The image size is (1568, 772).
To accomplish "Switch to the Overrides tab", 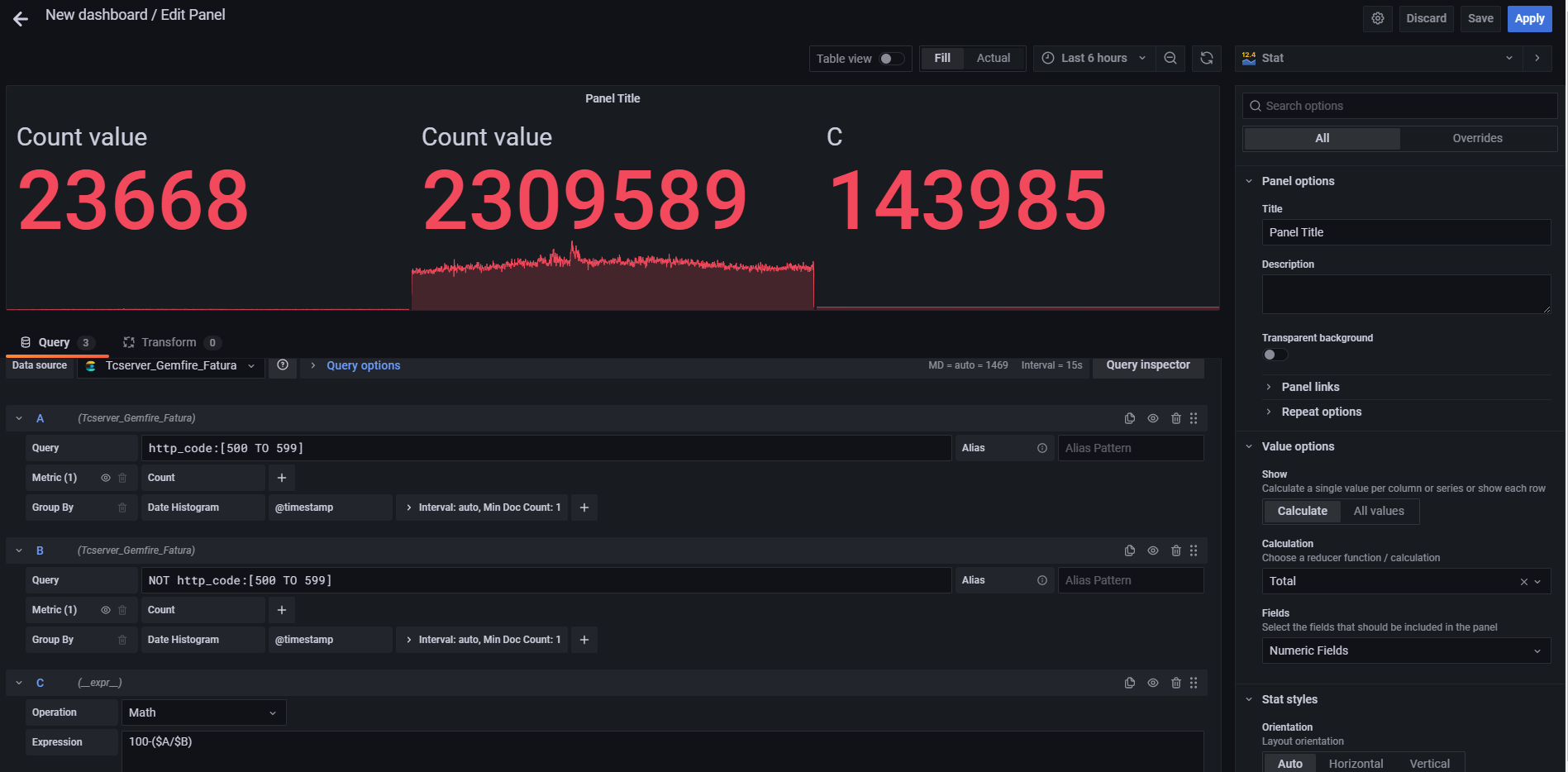I will [x=1478, y=138].
